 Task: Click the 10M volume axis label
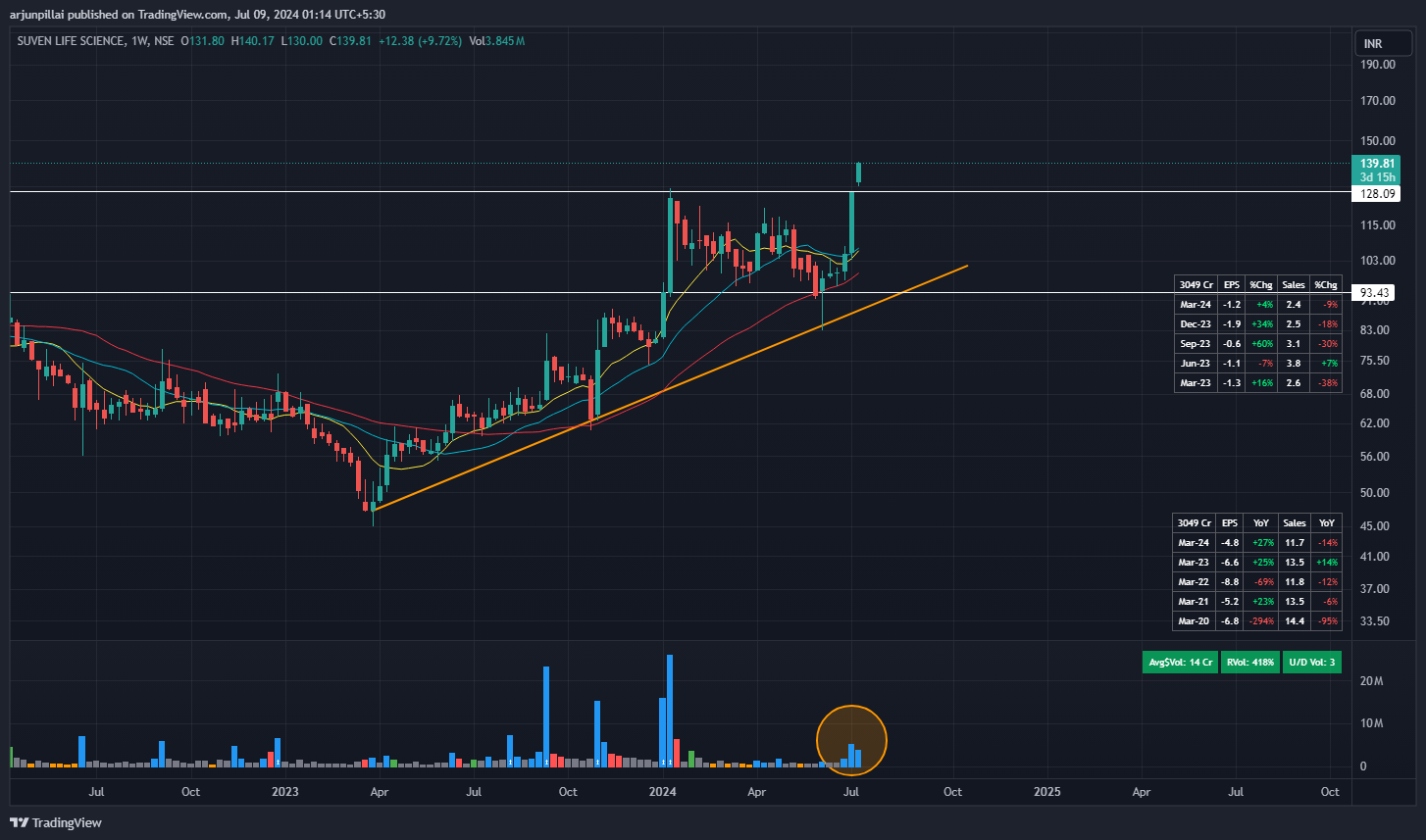[1372, 723]
